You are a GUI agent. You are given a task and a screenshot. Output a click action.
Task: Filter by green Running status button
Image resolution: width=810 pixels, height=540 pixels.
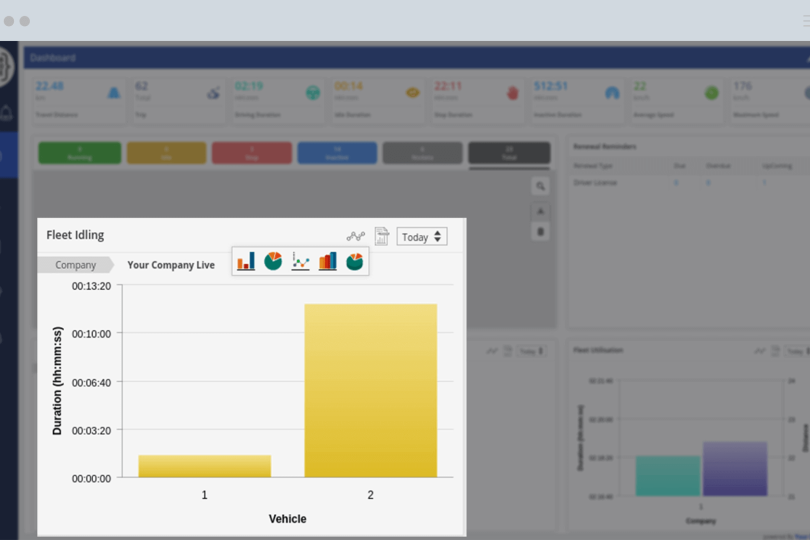point(80,153)
